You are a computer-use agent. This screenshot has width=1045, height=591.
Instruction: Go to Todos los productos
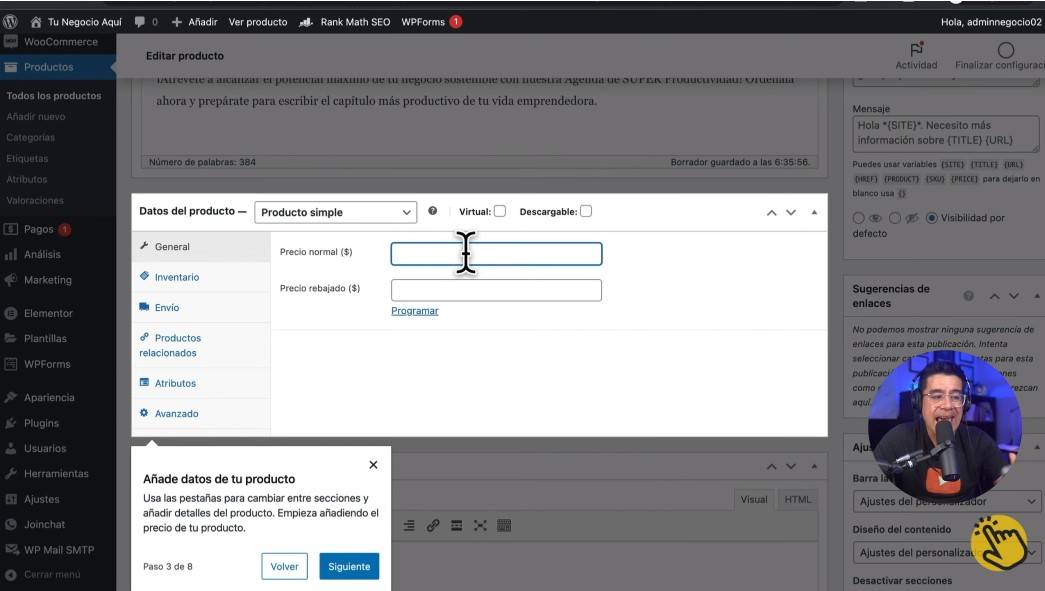tap(54, 96)
